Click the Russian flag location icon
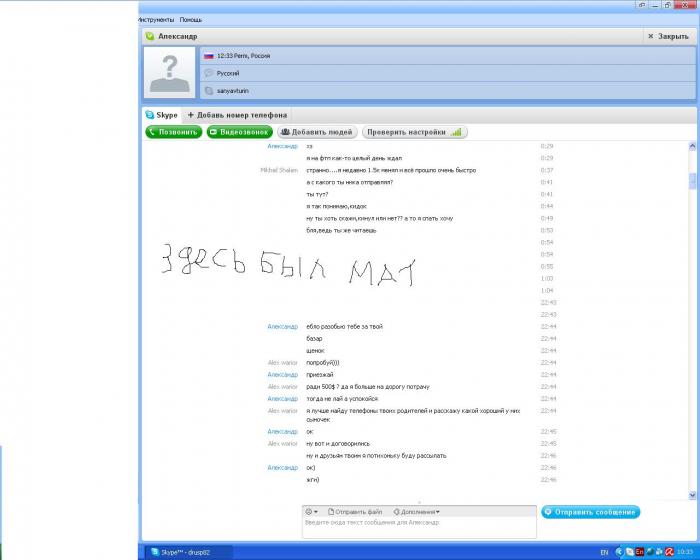The height and width of the screenshot is (560, 700). click(208, 56)
